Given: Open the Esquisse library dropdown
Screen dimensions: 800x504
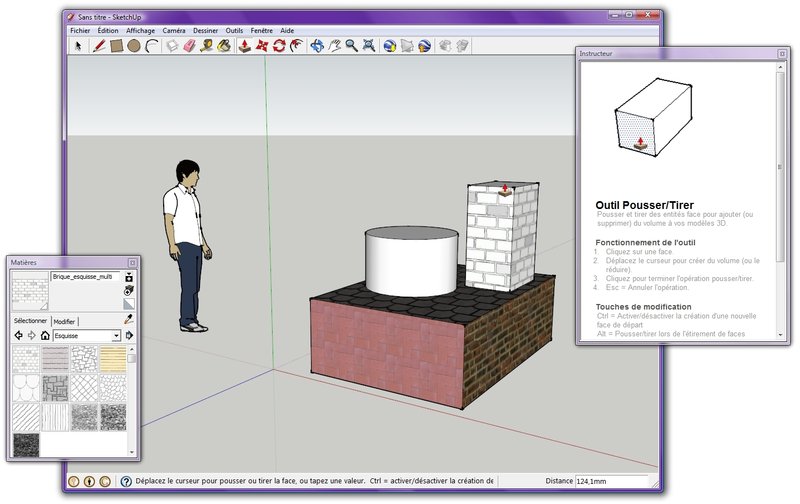Looking at the screenshot, I should [116, 335].
